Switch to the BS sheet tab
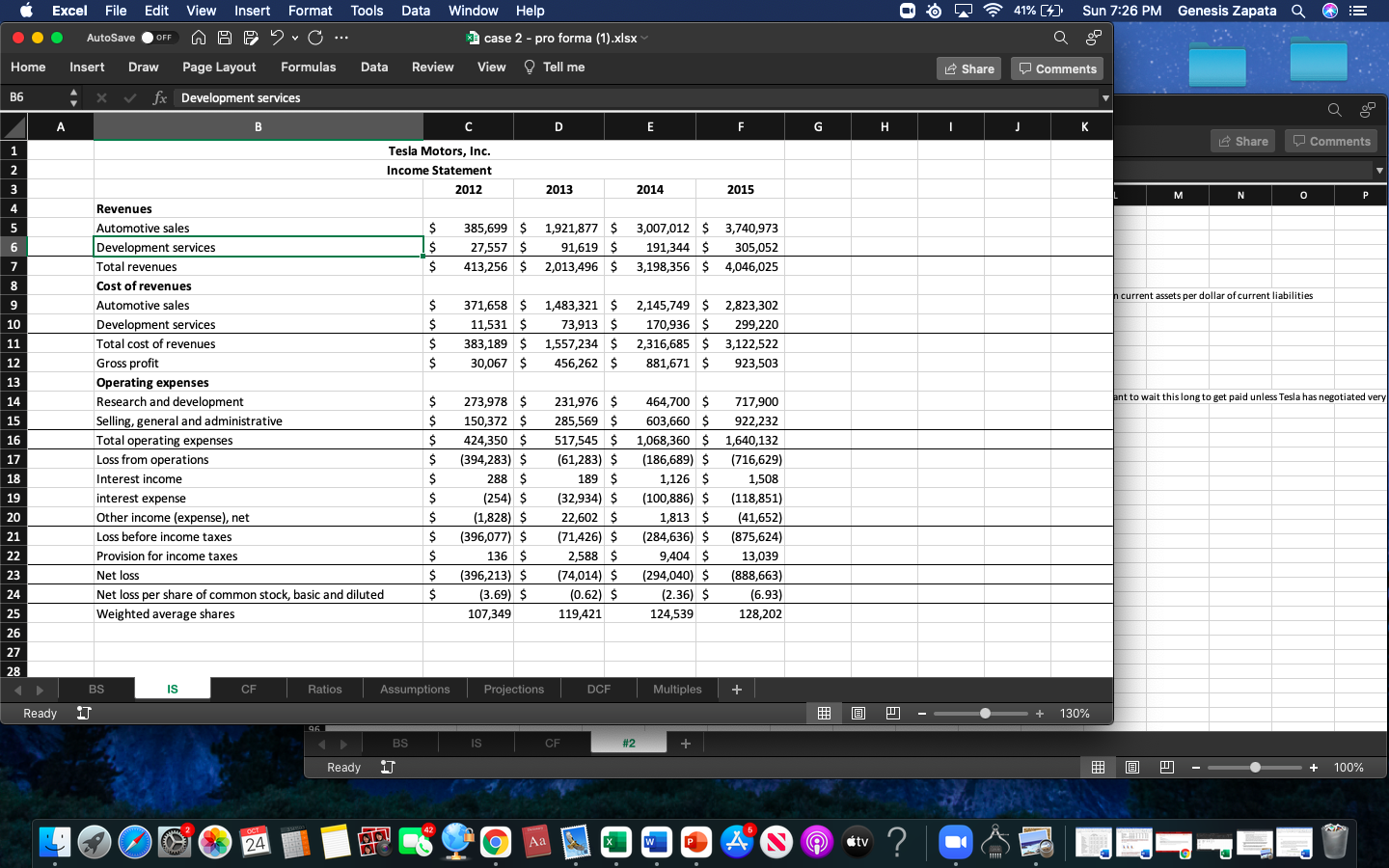Image resolution: width=1389 pixels, height=868 pixels. click(x=96, y=689)
